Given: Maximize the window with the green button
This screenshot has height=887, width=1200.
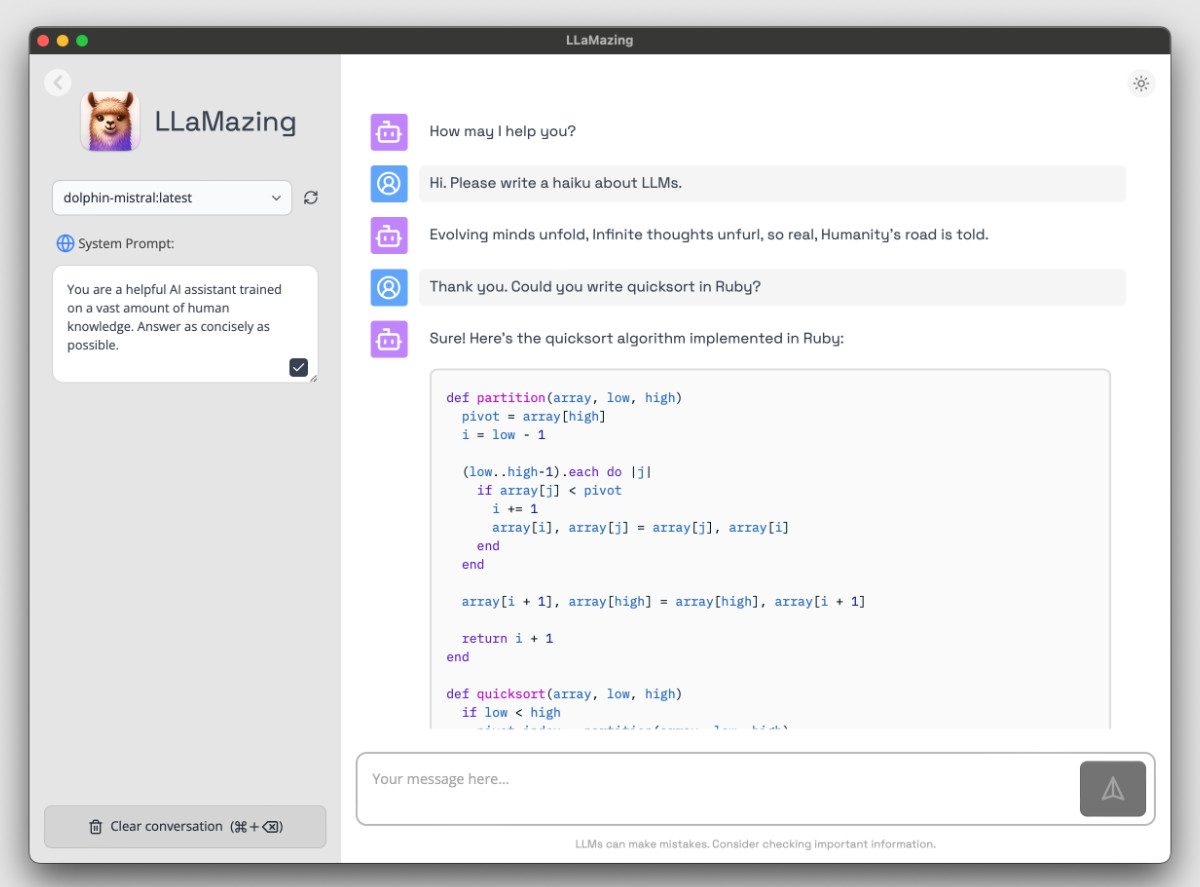Looking at the screenshot, I should coord(82,41).
